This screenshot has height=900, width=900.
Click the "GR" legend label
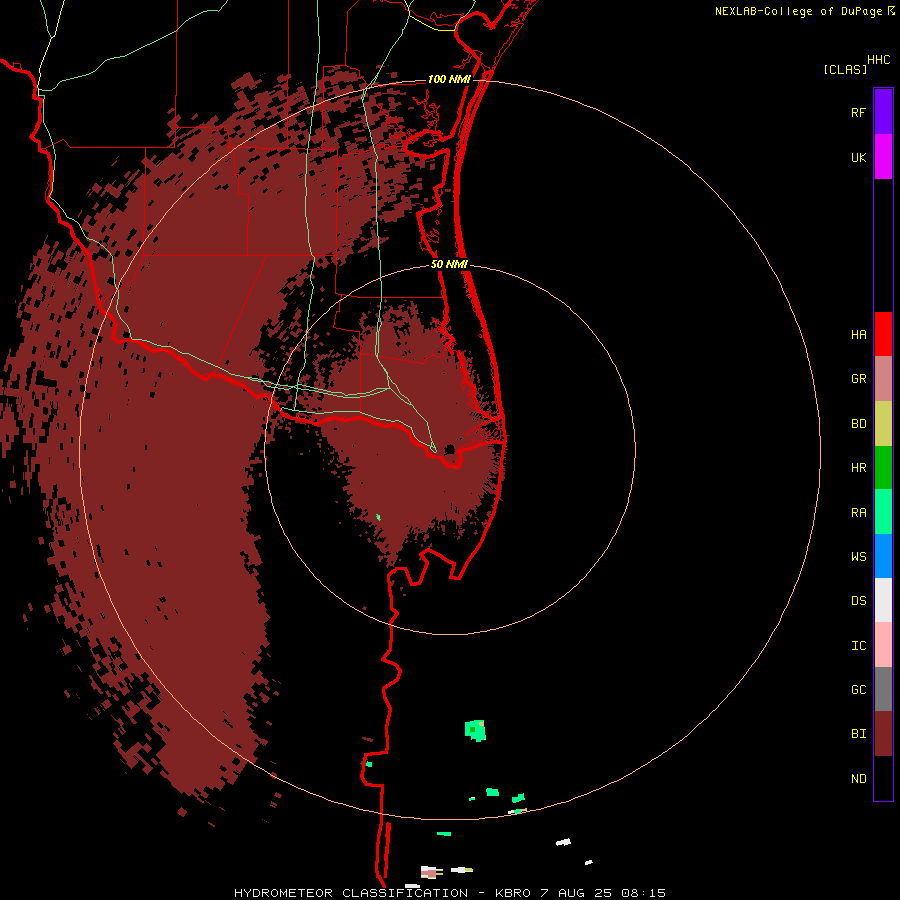tap(858, 378)
